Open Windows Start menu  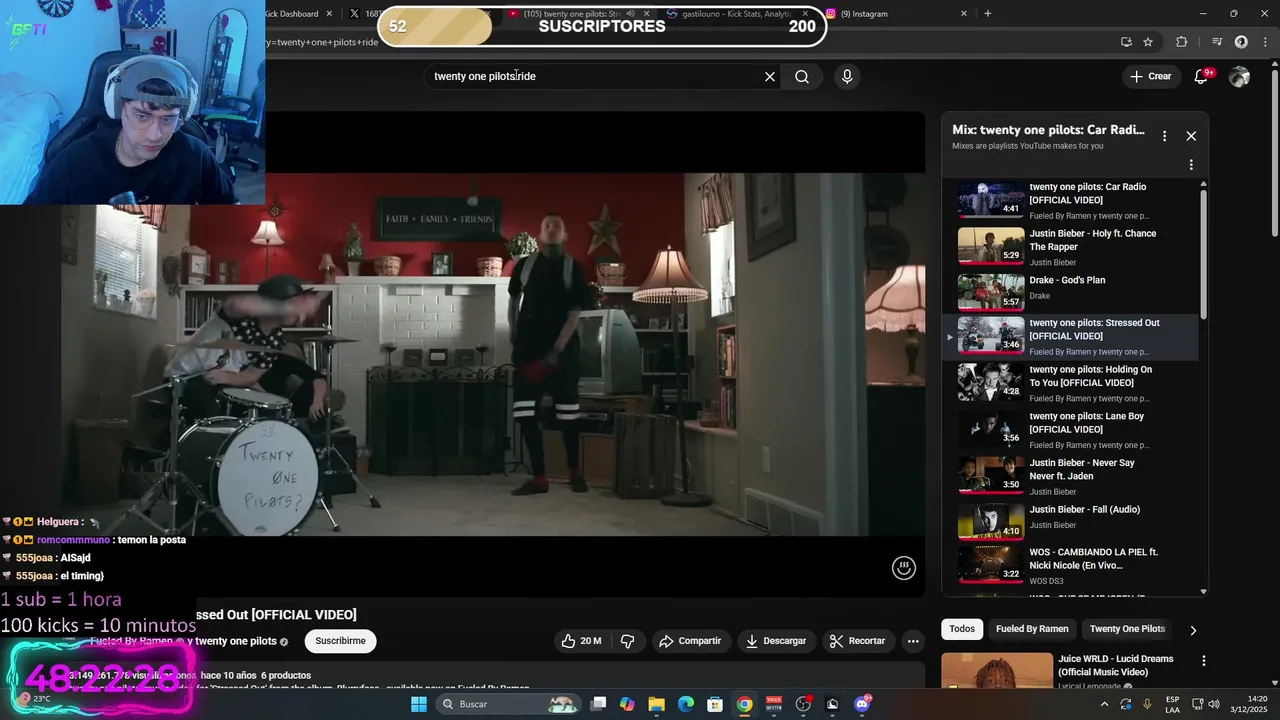pos(419,704)
